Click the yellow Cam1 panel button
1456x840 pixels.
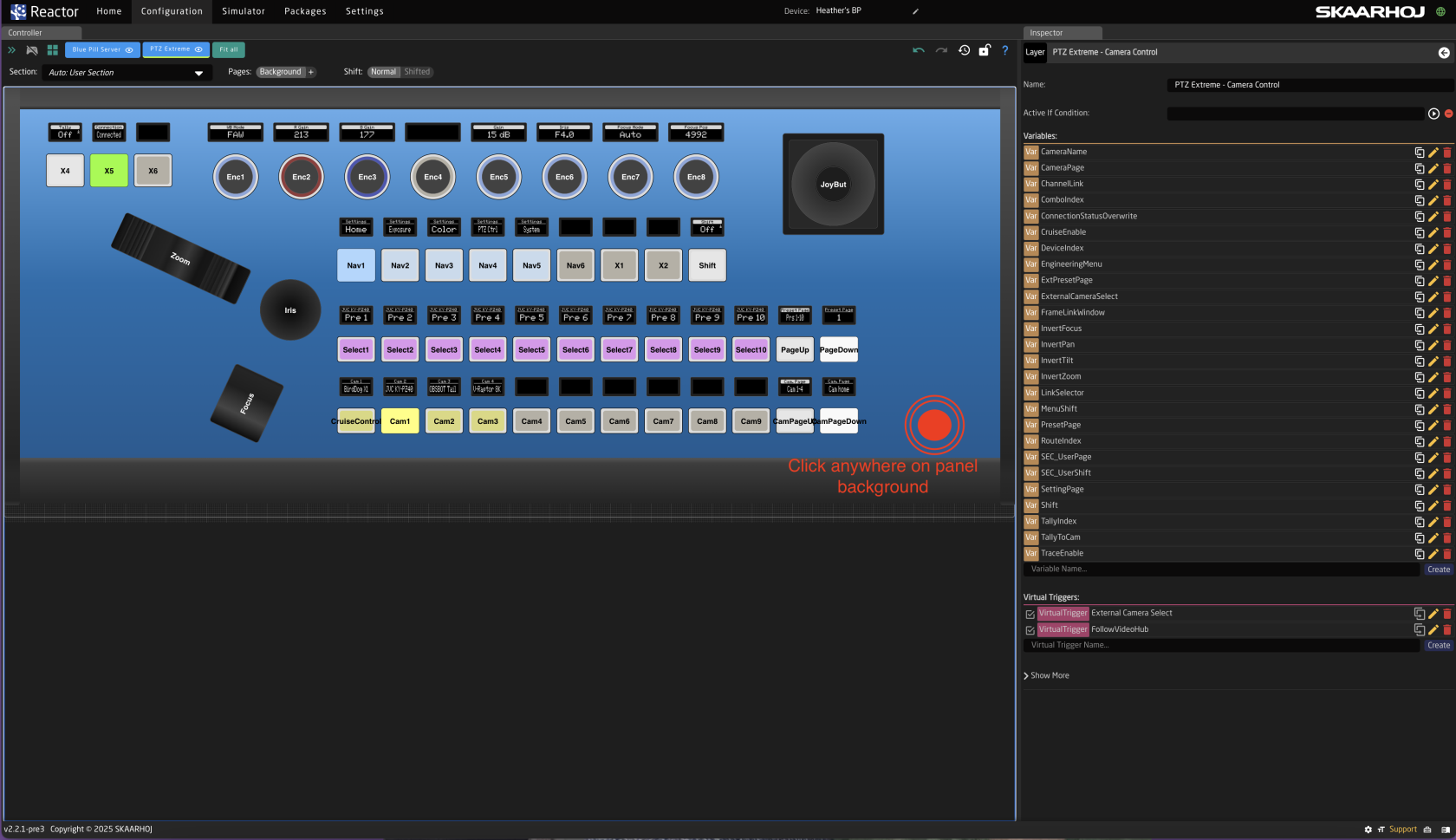(x=400, y=421)
